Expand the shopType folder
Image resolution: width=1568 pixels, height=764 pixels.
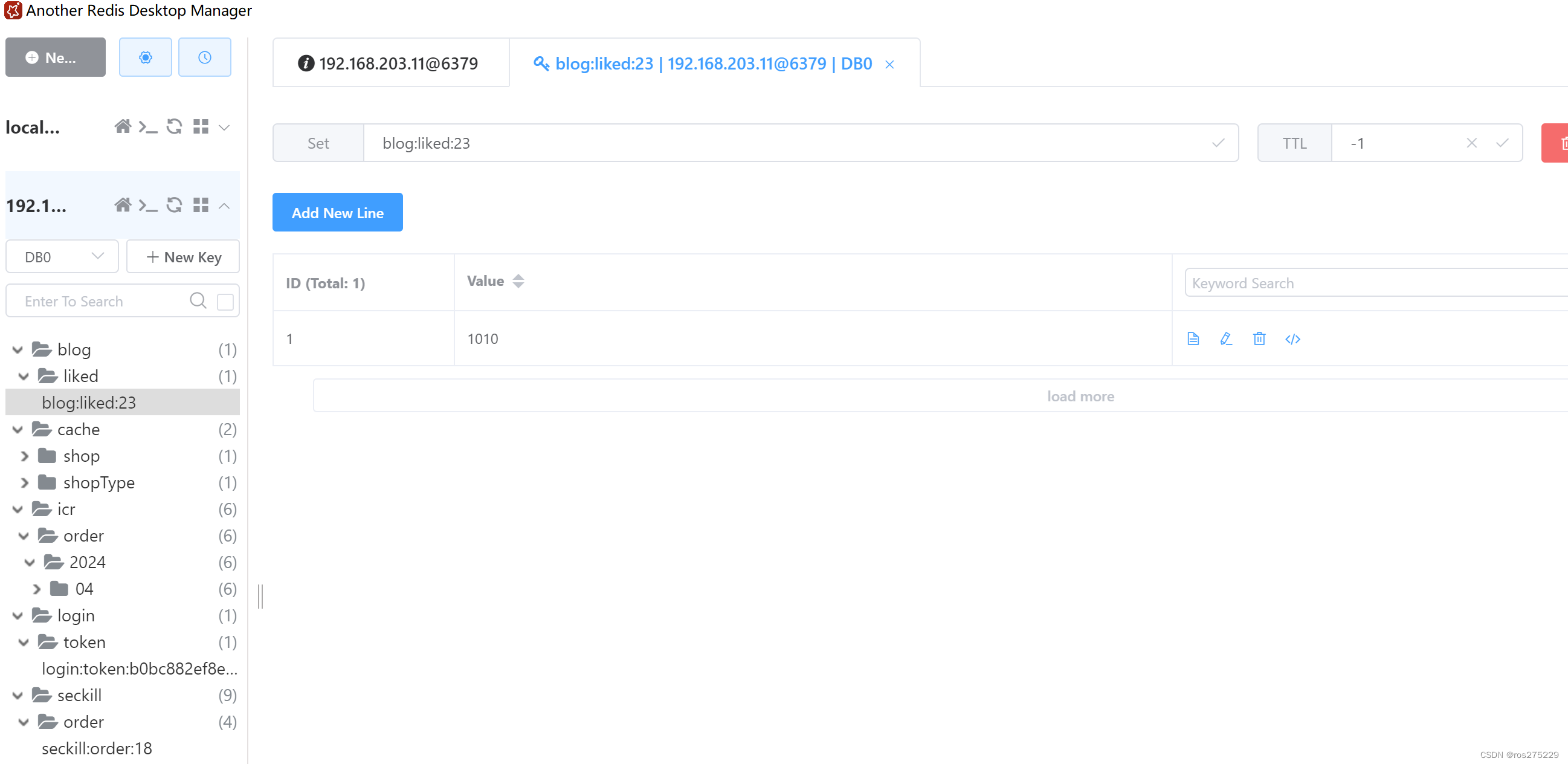coord(24,483)
